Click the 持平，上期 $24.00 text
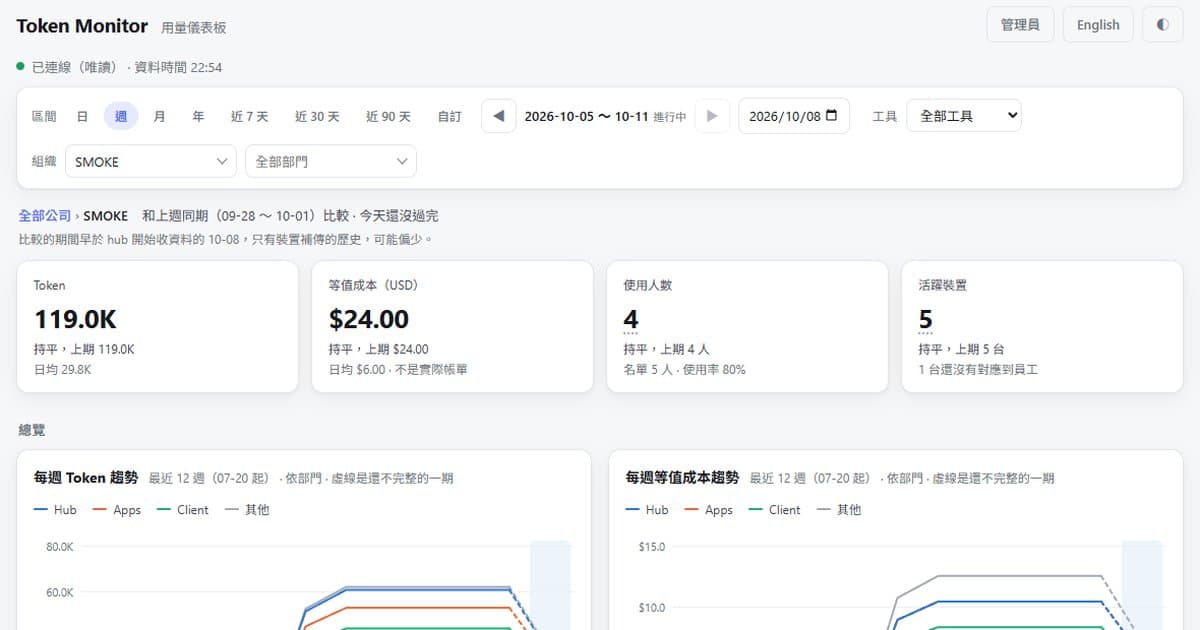Viewport: 1200px width, 630px height. tap(378, 349)
